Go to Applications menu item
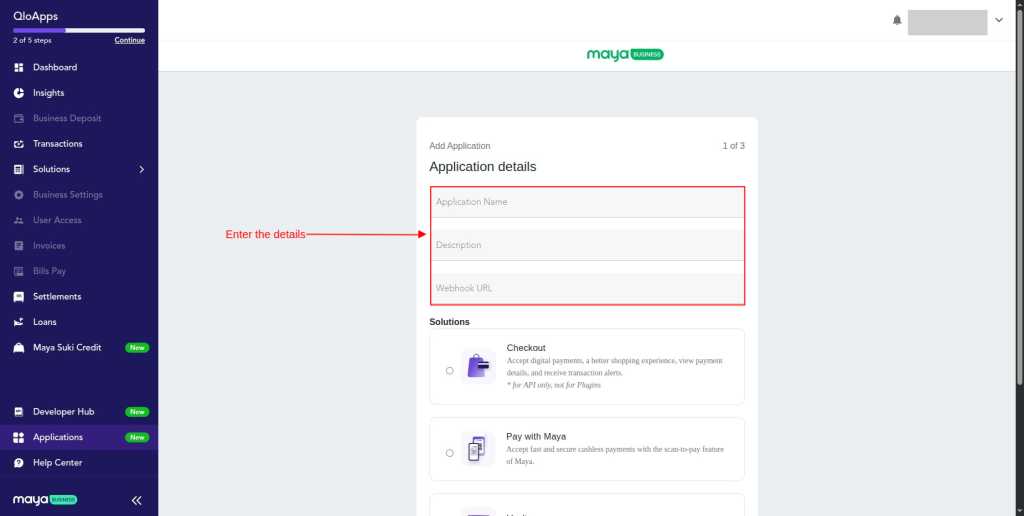This screenshot has width=1024, height=516. [x=58, y=437]
